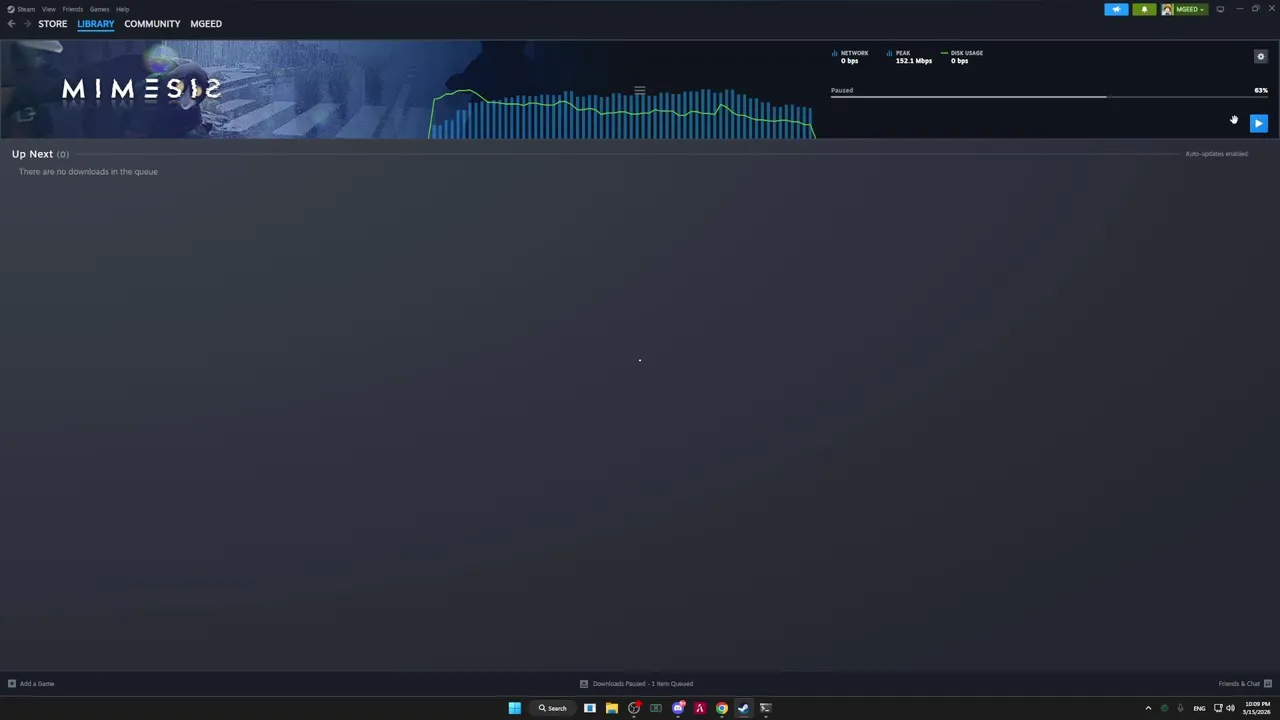This screenshot has height=720, width=1280.
Task: Open Discord from taskbar
Action: click(678, 708)
